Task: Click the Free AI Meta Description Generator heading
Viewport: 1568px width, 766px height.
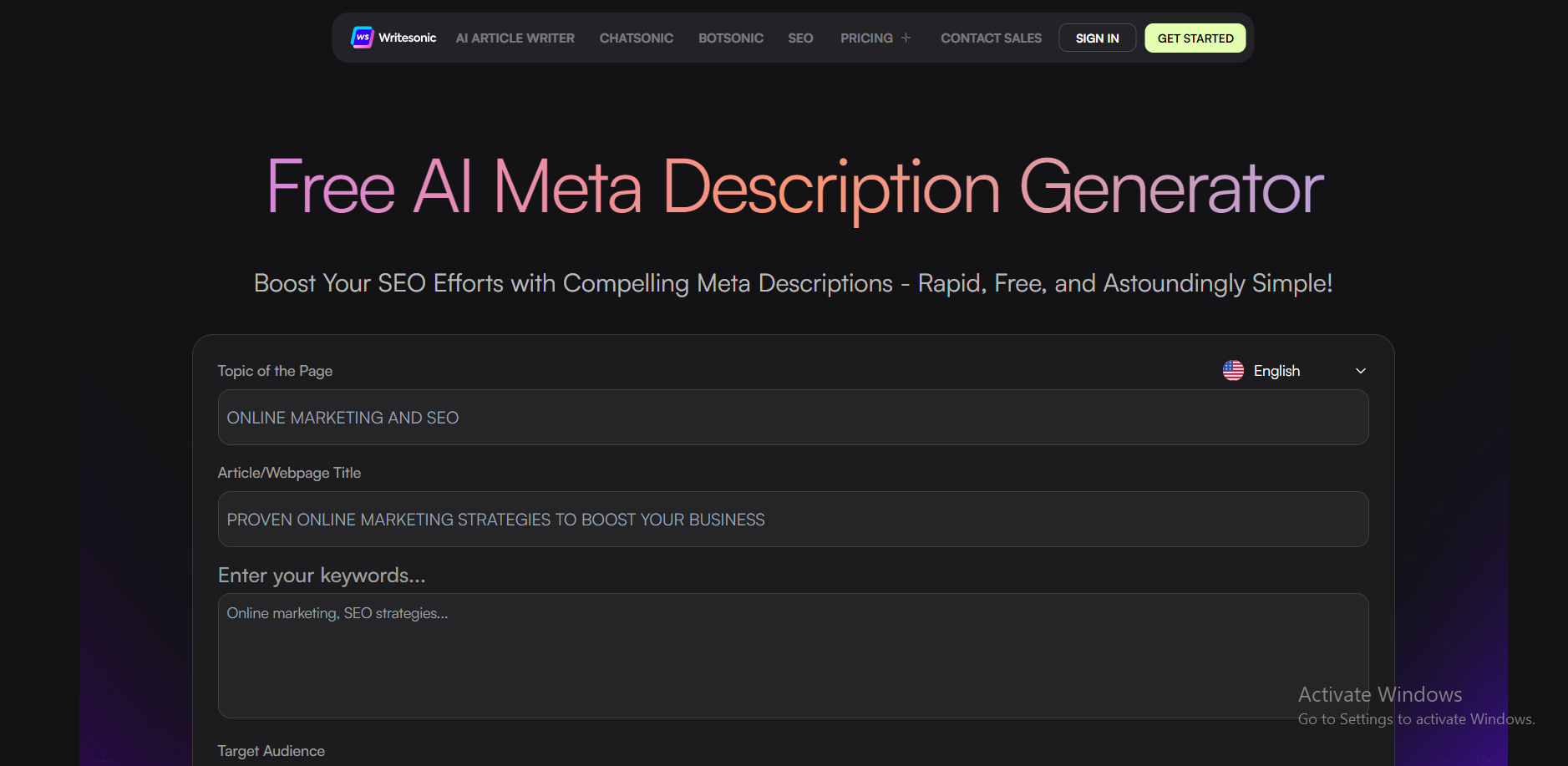Action: click(792, 187)
